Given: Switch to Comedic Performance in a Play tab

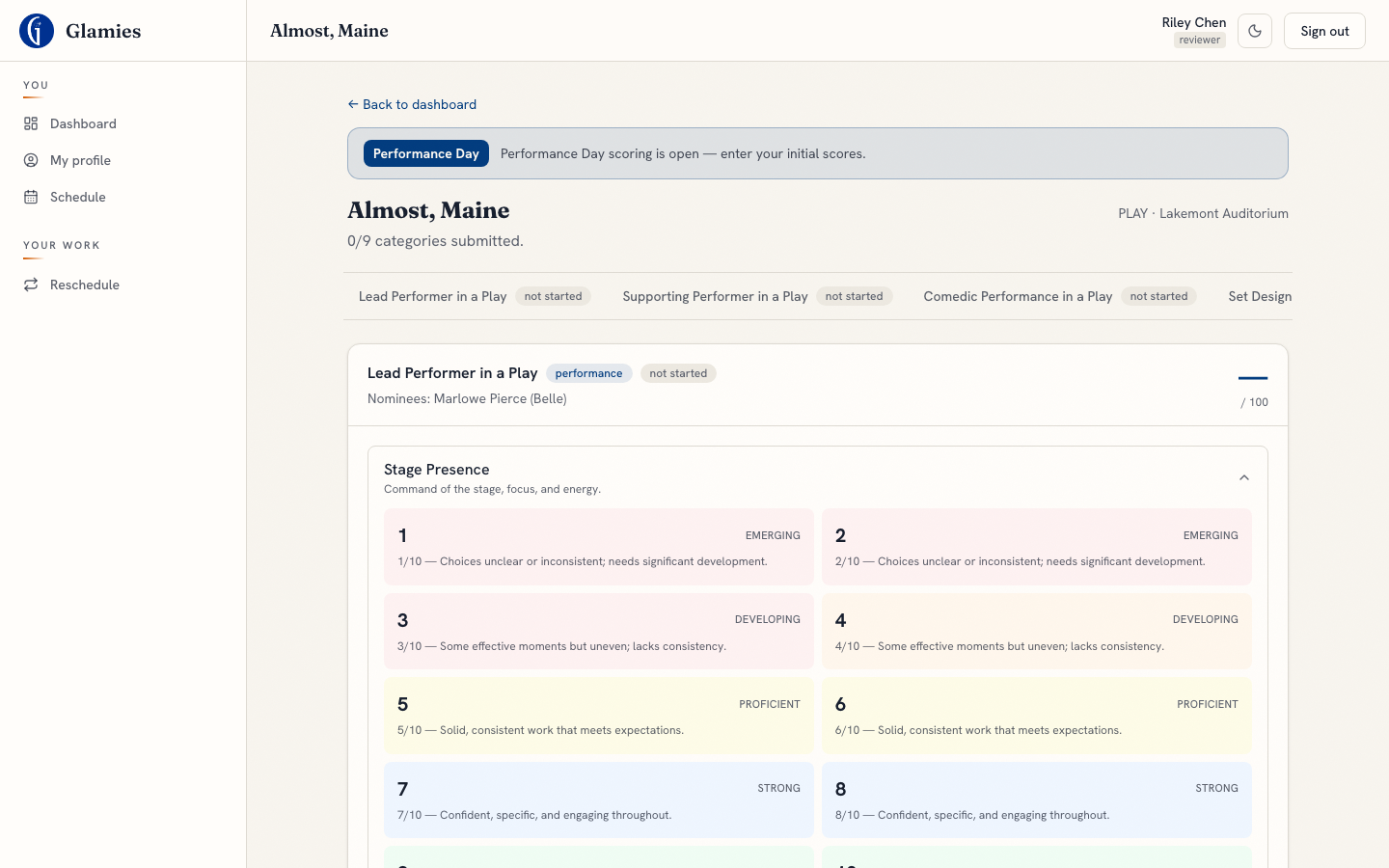Looking at the screenshot, I should click(x=1060, y=296).
